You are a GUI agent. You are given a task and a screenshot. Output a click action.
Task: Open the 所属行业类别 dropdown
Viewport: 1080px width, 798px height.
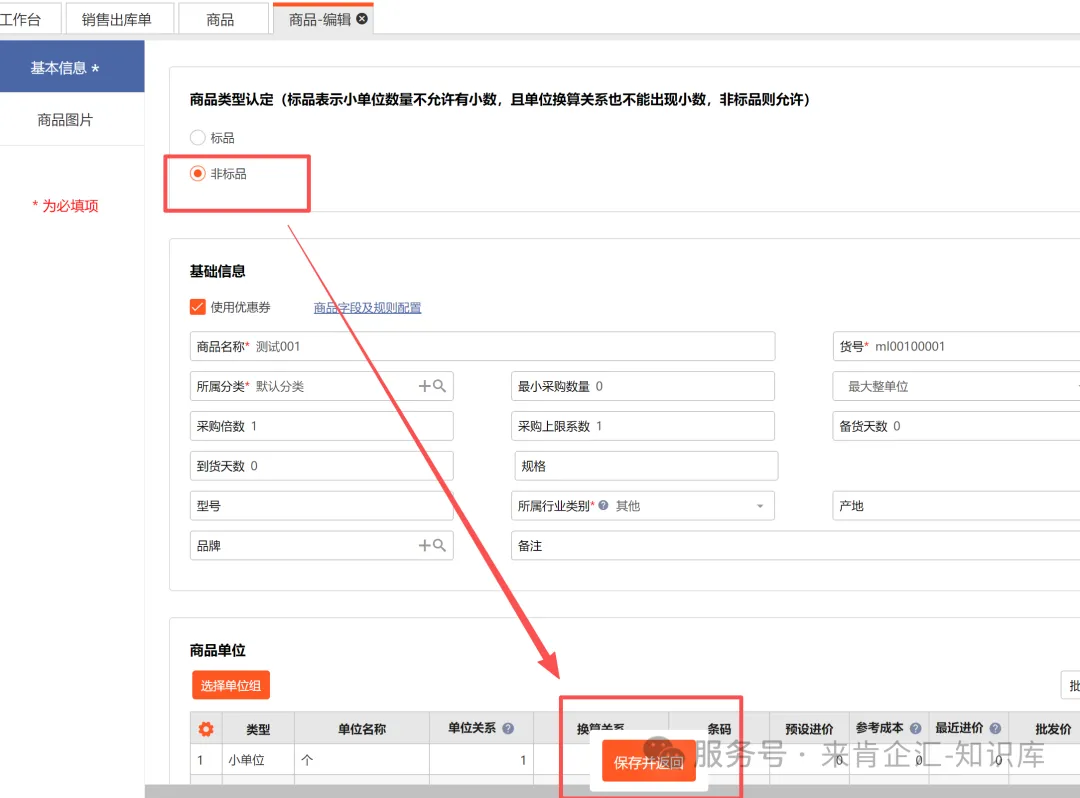[x=759, y=506]
